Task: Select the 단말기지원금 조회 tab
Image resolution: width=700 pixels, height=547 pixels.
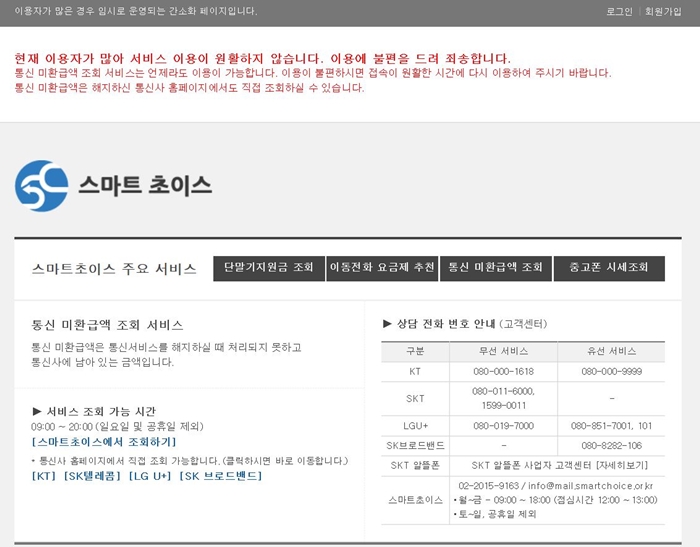Action: (269, 268)
